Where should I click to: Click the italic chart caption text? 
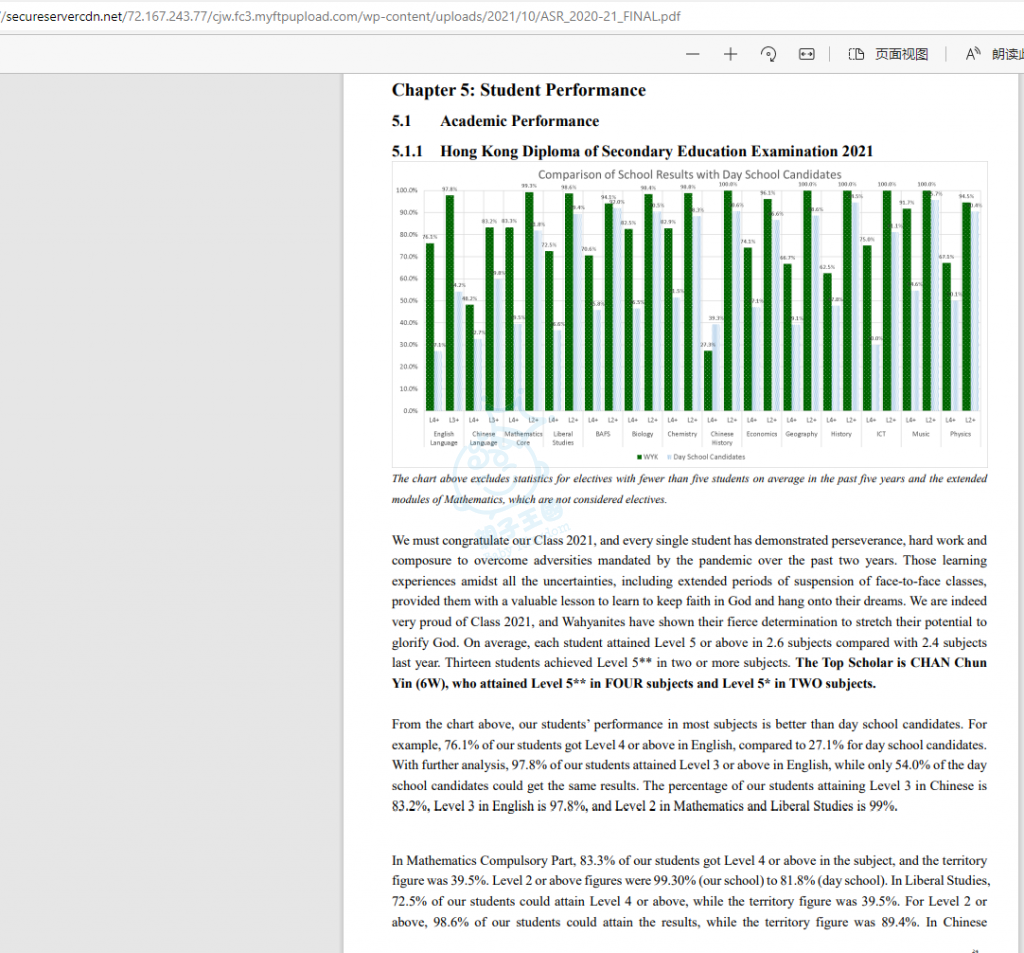(689, 489)
